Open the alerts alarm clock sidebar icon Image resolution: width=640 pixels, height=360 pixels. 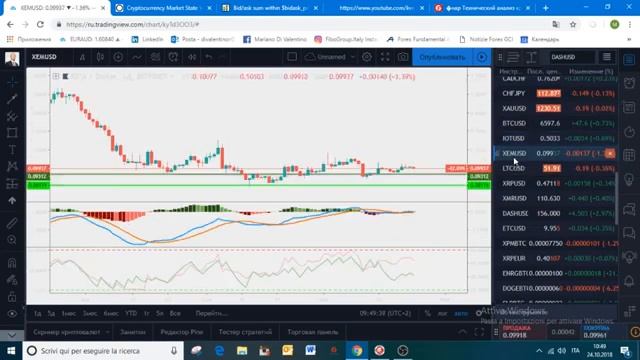pos(629,83)
